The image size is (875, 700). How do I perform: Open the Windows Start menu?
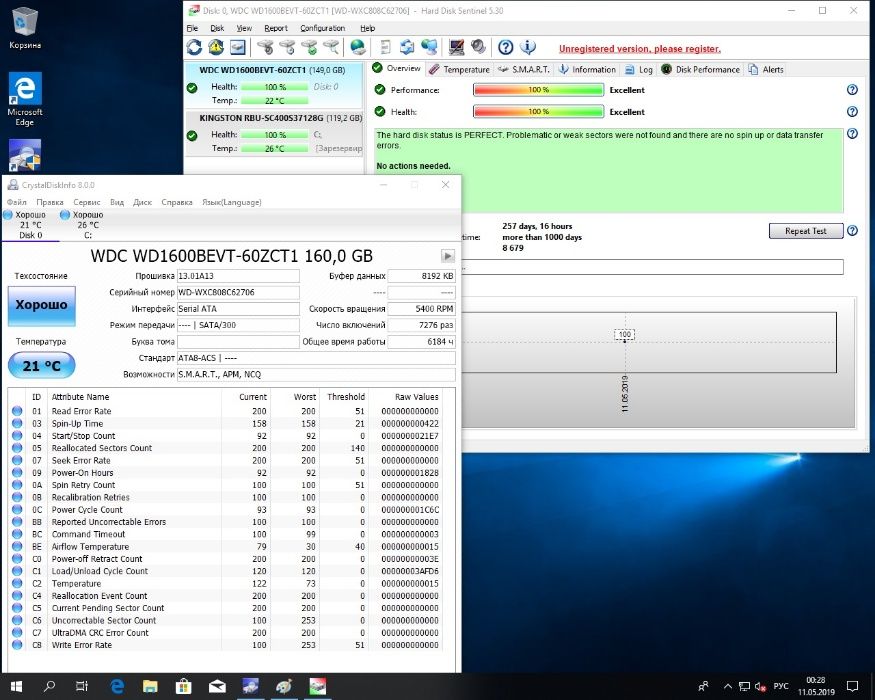16,686
